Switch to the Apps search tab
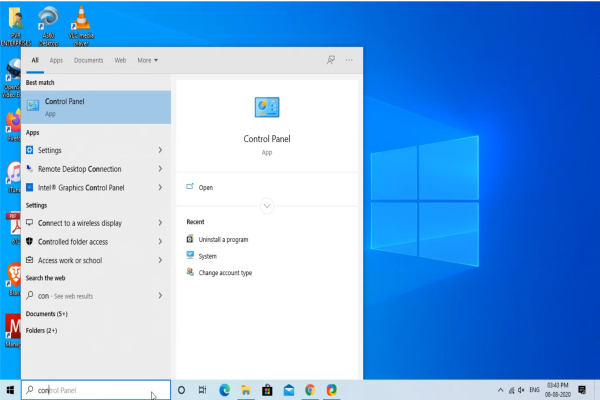 [x=56, y=60]
